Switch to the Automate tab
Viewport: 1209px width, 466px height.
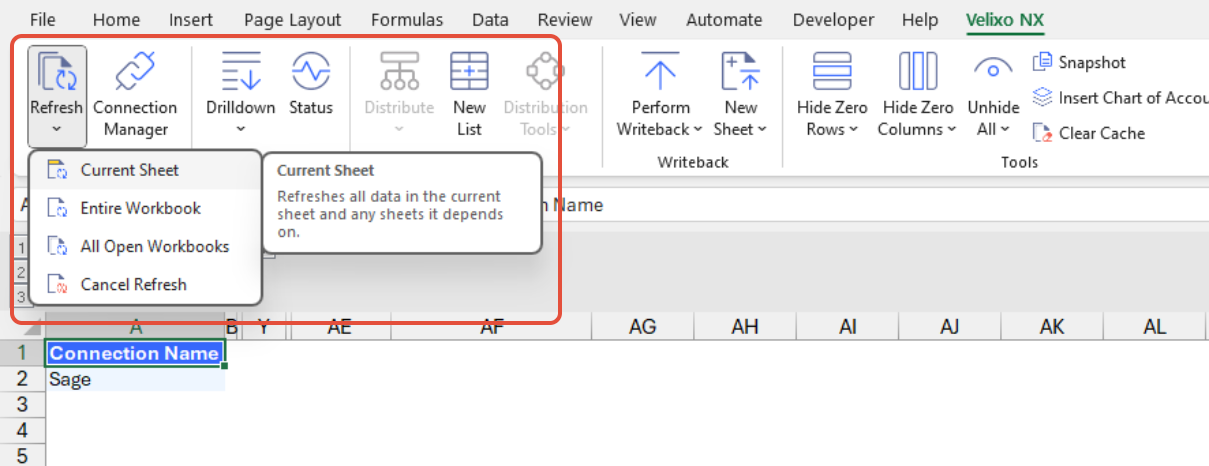pos(725,19)
